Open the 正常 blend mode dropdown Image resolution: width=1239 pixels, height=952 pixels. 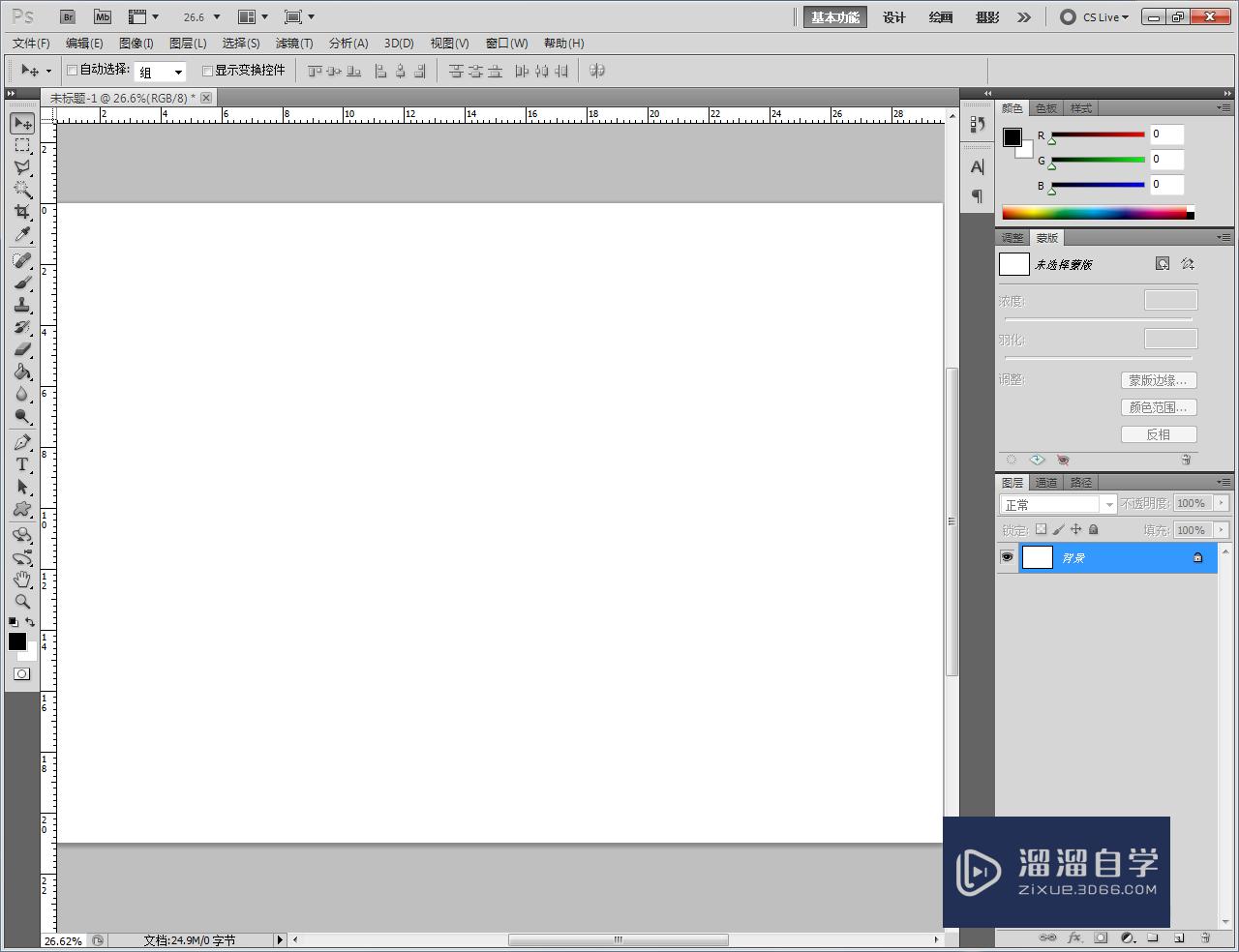(x=1058, y=504)
